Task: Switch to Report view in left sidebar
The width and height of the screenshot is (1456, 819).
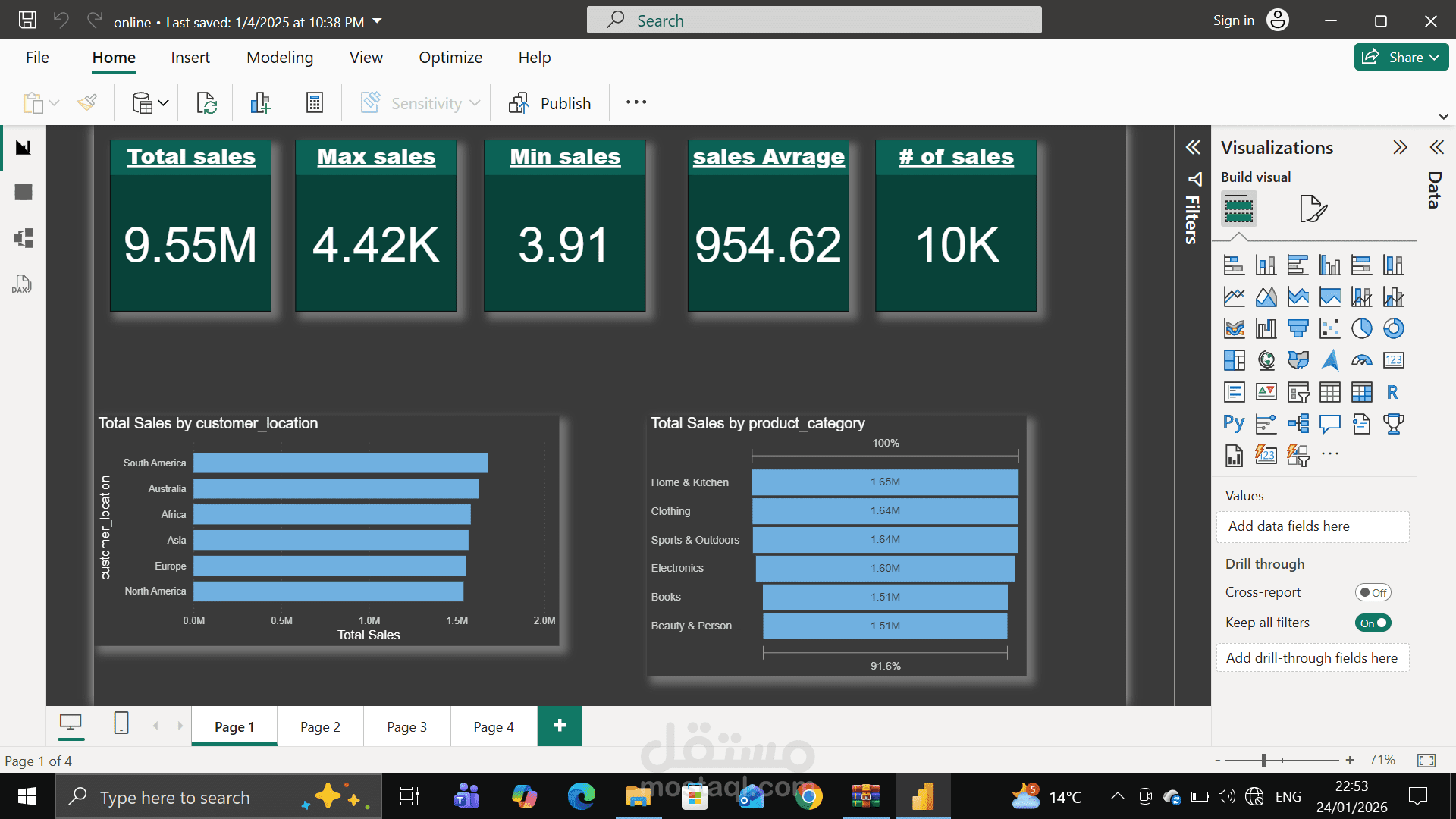Action: (x=23, y=147)
